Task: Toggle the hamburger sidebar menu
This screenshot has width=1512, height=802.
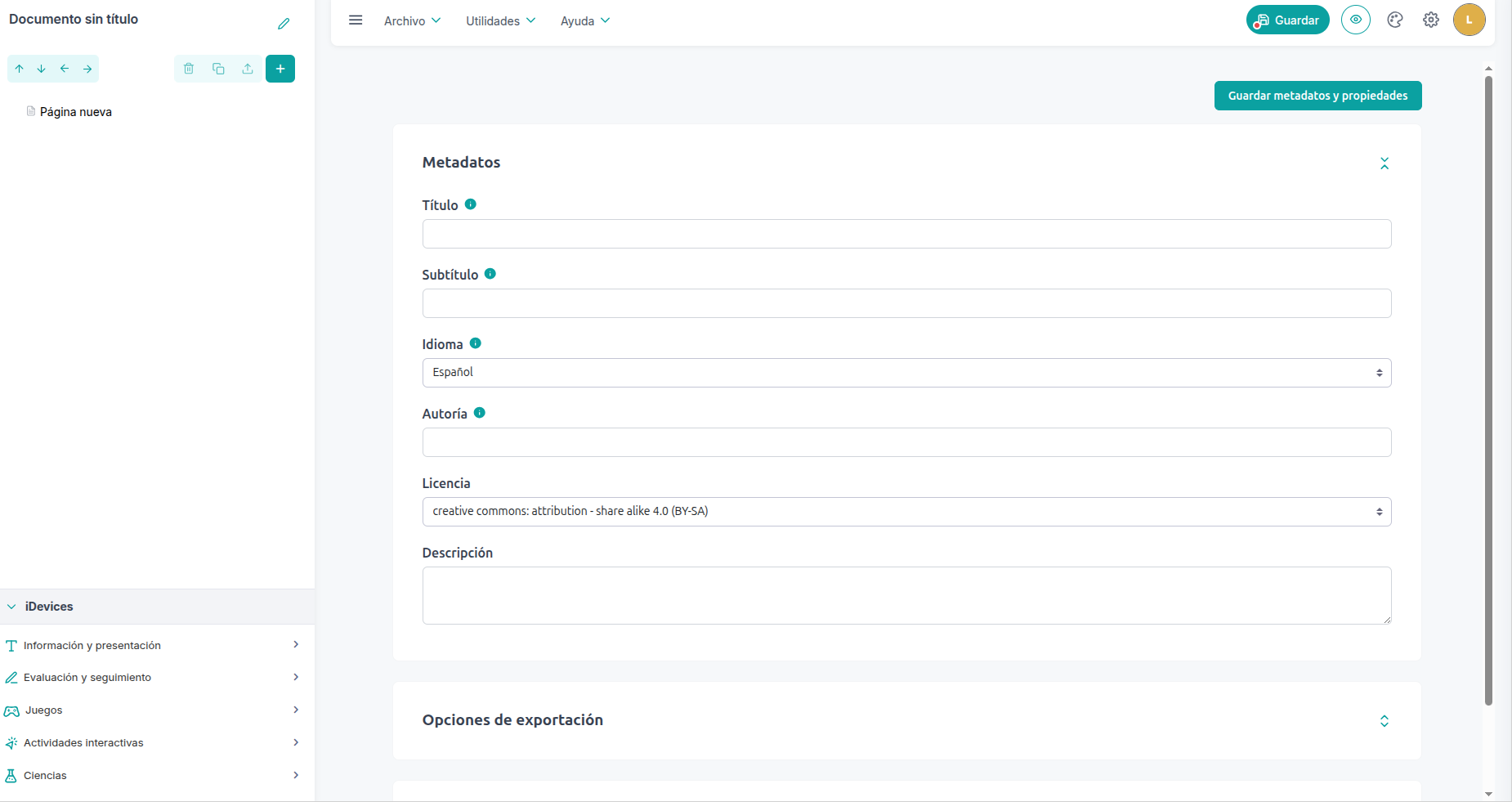Action: (x=356, y=20)
